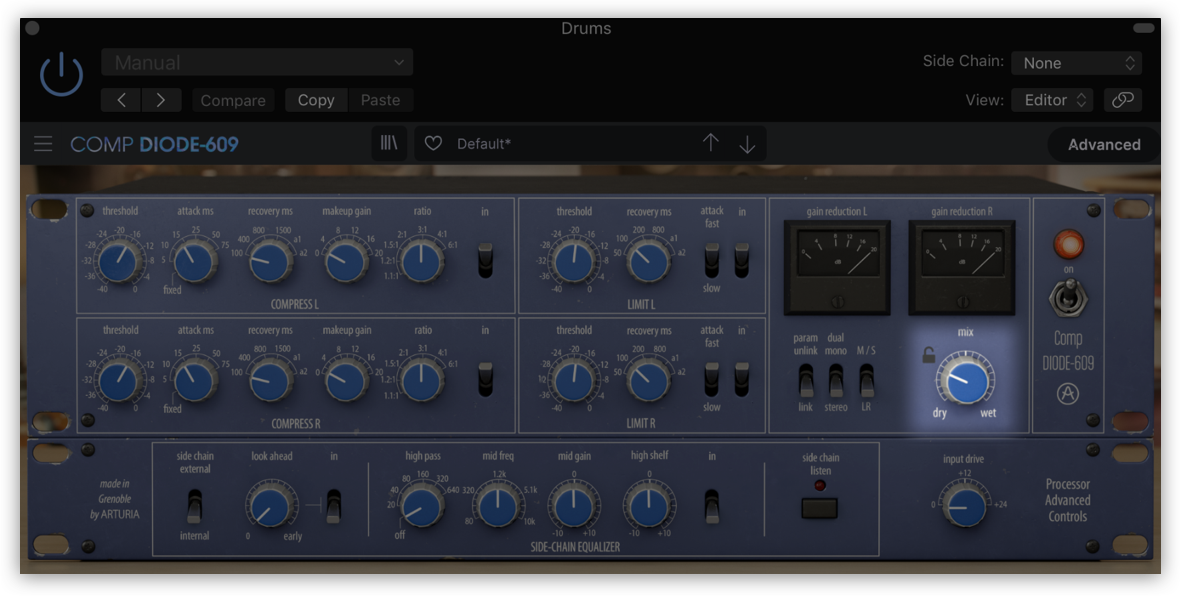The image size is (1181, 596).
Task: Open the Side Chain None dropdown
Action: click(x=1076, y=62)
